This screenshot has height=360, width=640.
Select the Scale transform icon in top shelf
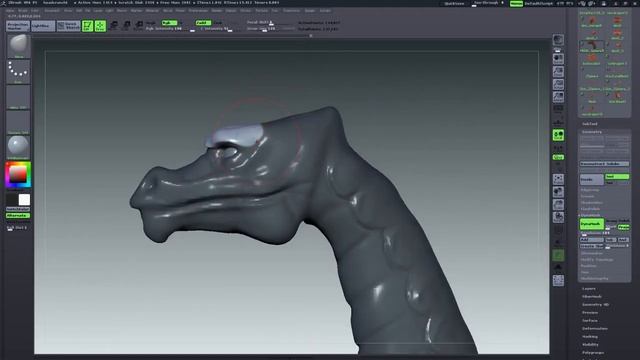127,26
